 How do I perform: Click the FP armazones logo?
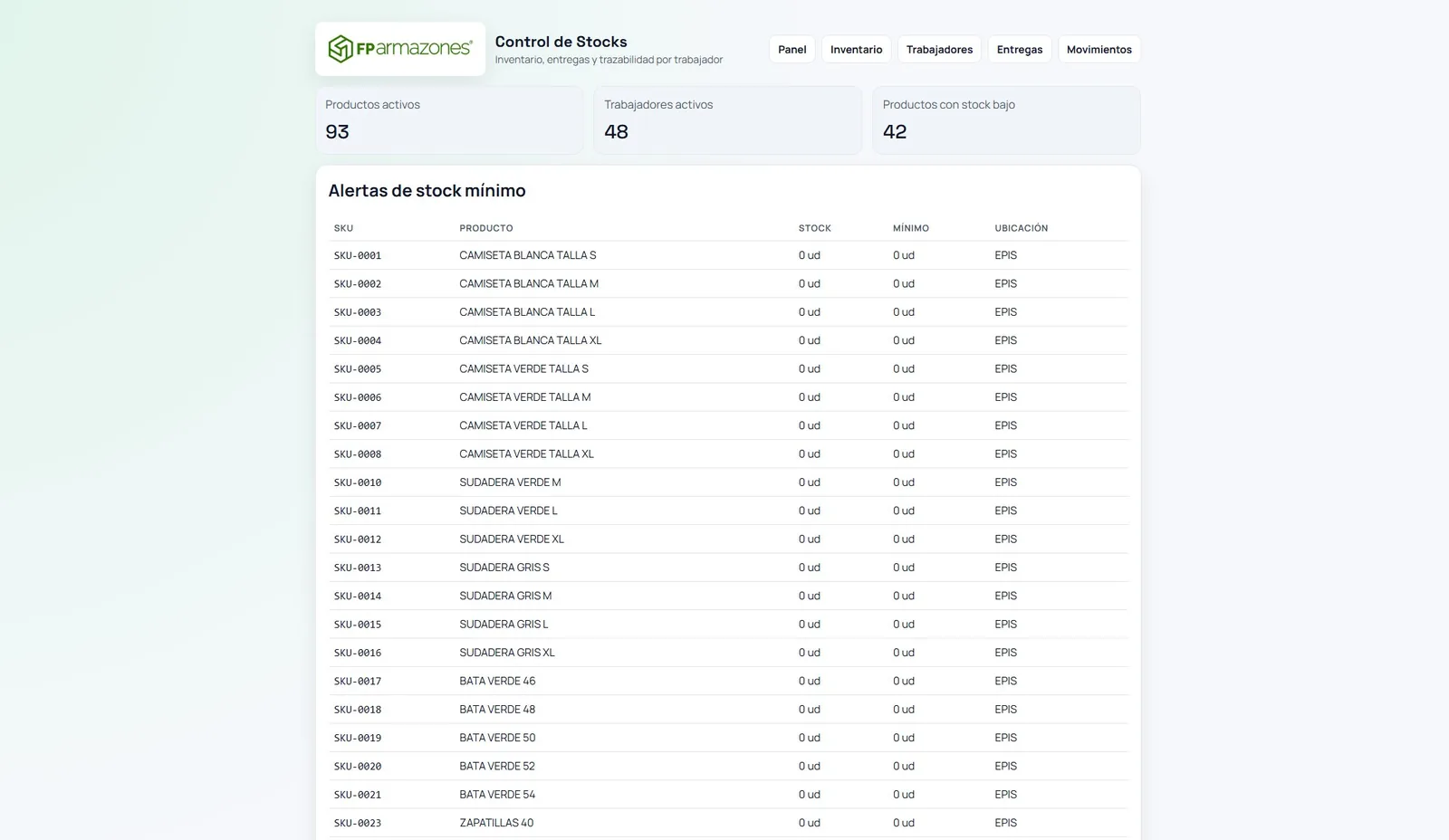click(399, 49)
